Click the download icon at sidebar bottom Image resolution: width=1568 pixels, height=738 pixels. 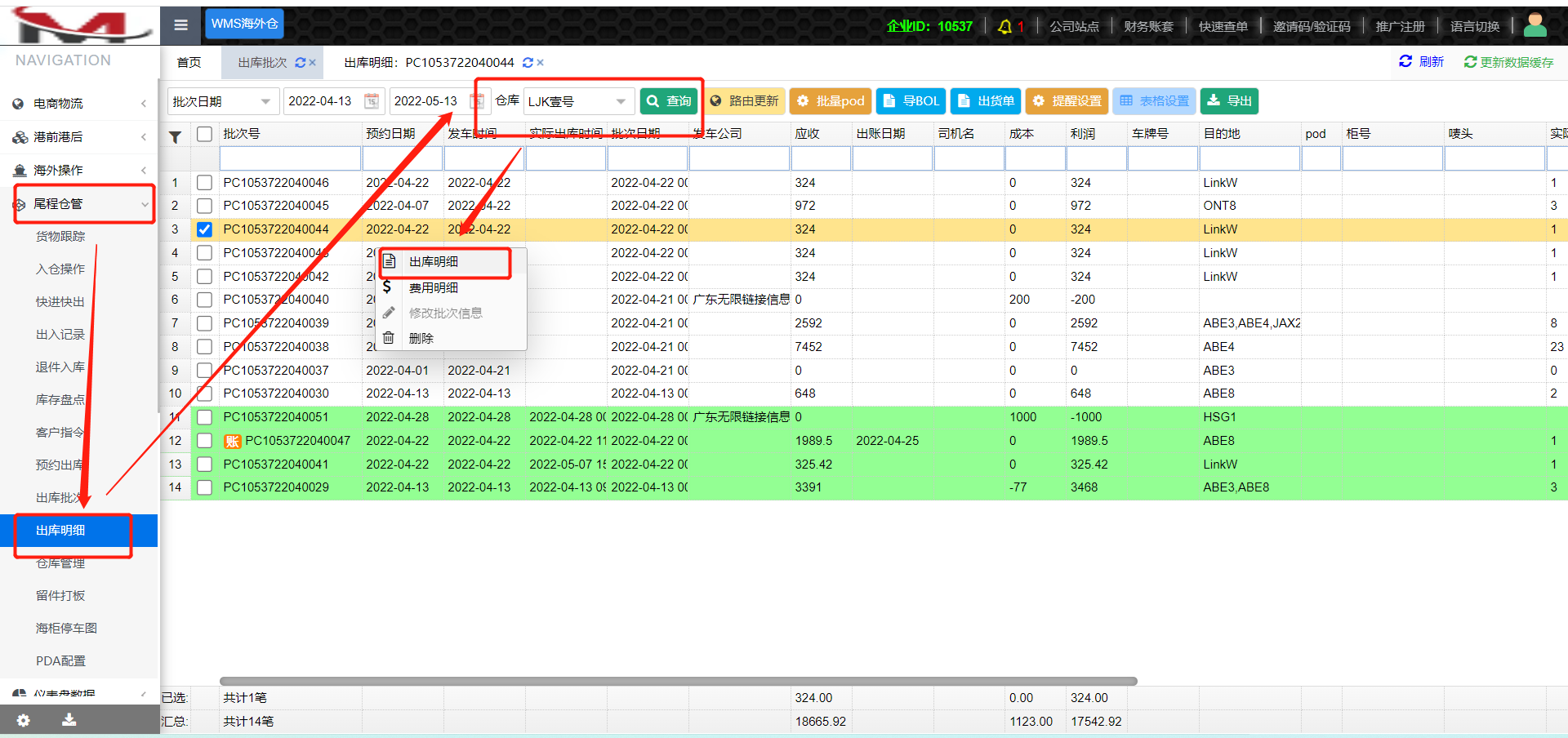tap(69, 719)
